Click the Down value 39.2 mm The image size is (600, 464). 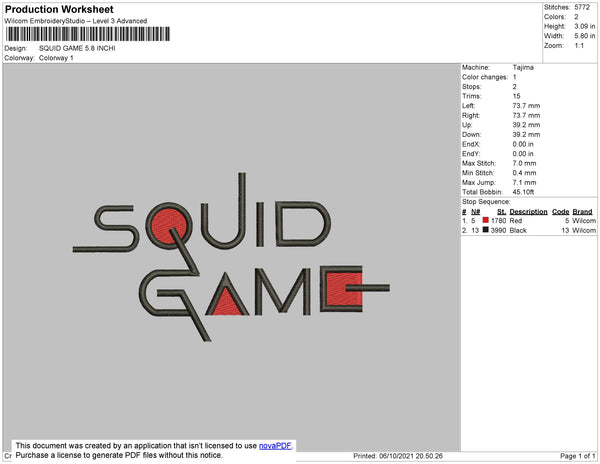click(526, 134)
